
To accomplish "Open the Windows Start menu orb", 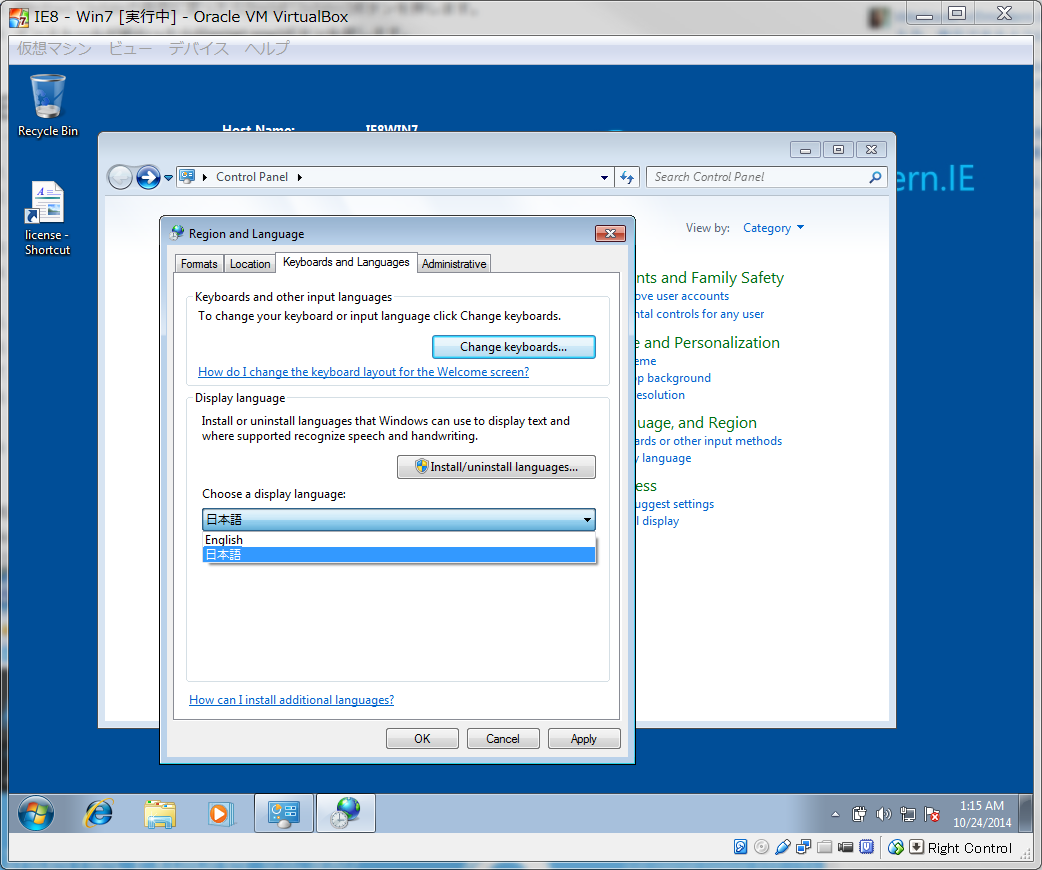I will (36, 813).
